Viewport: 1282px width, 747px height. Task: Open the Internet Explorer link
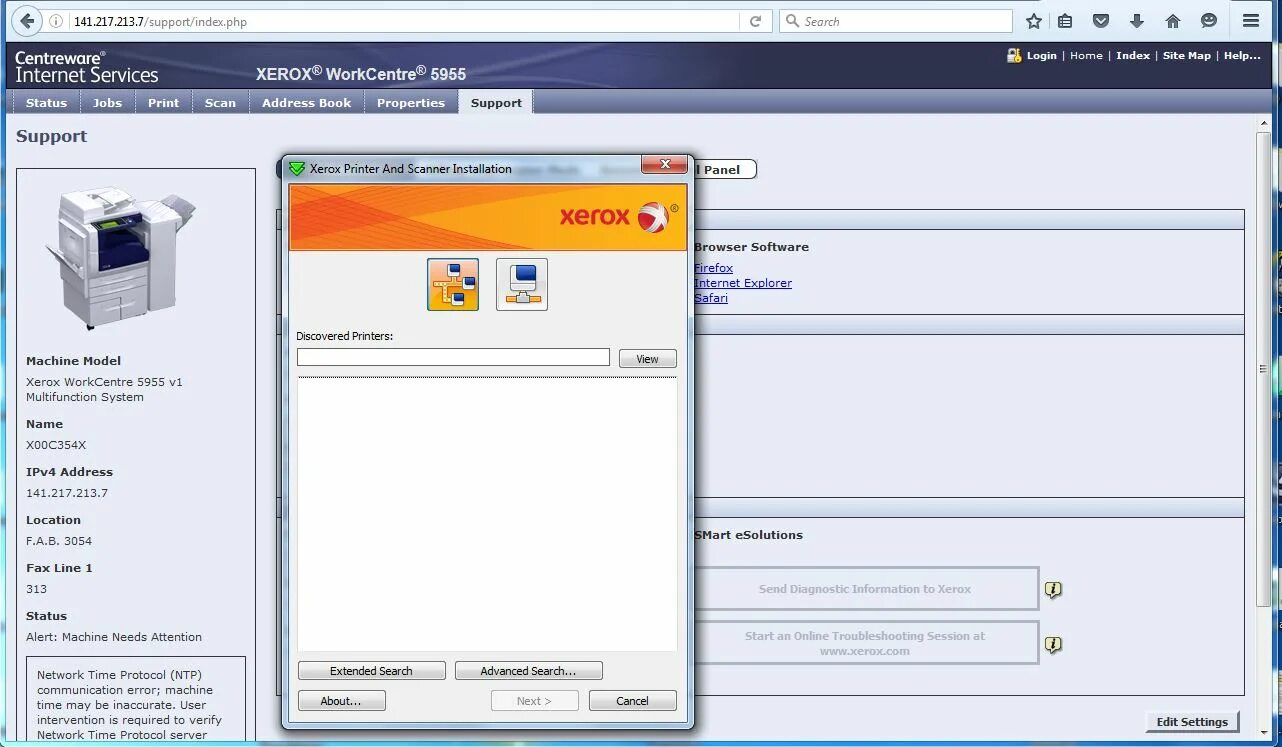743,283
